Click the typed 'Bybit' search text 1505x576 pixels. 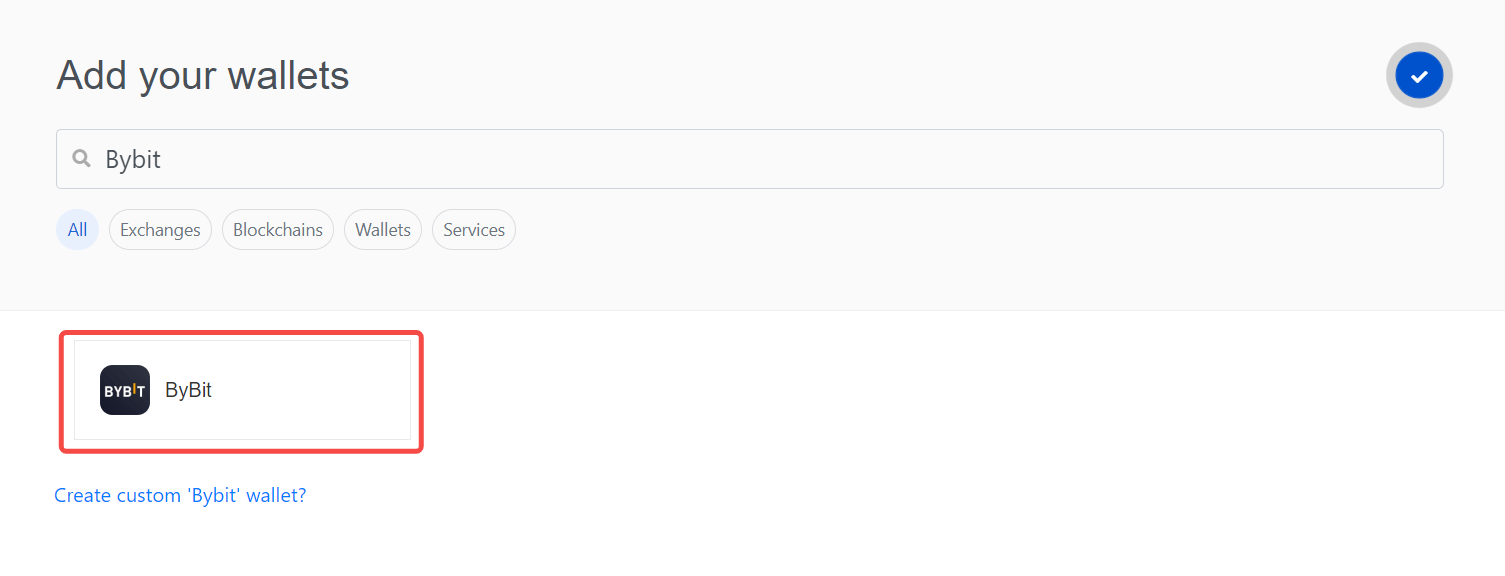[133, 159]
